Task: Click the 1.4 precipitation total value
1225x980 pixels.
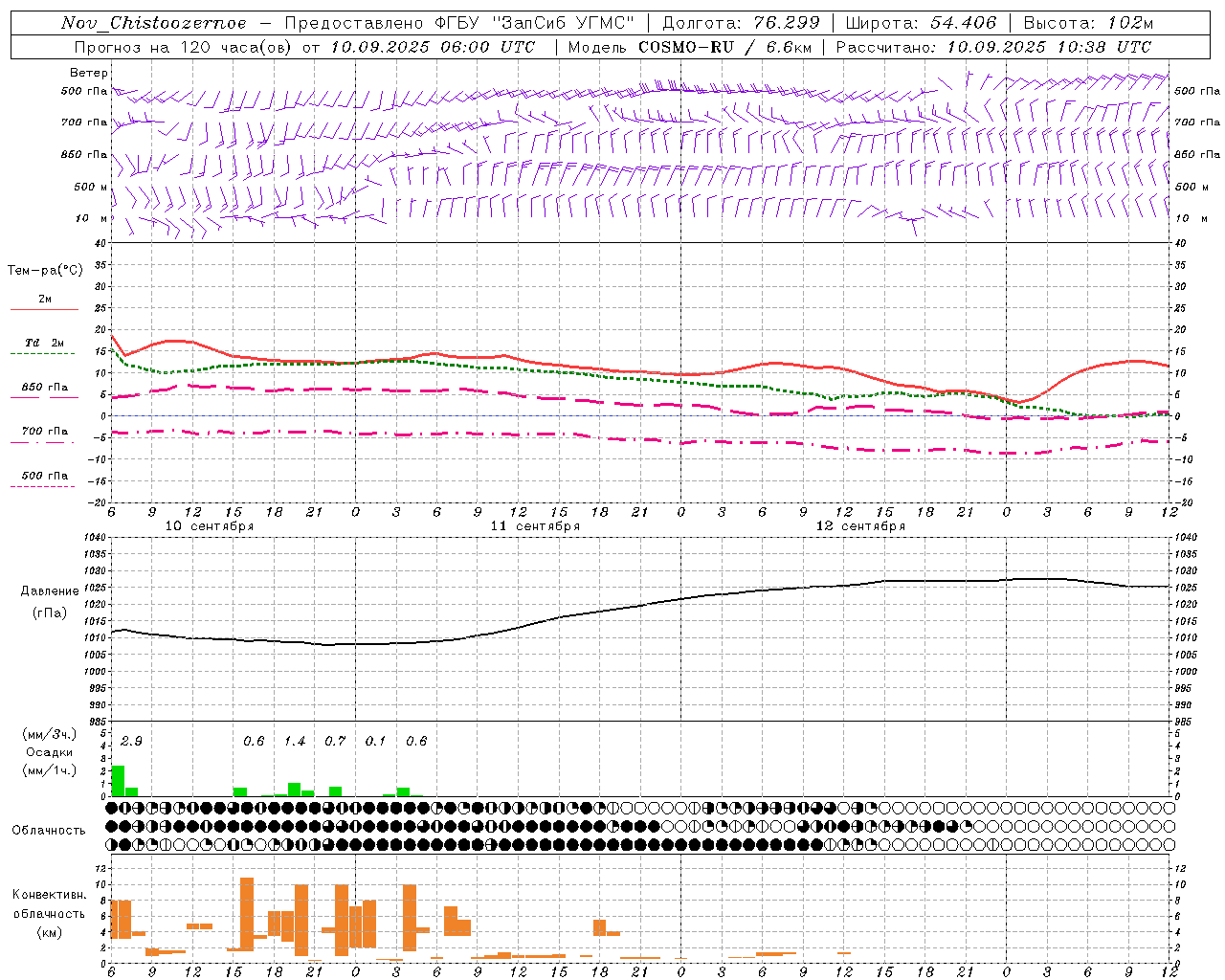Action: pos(294,741)
